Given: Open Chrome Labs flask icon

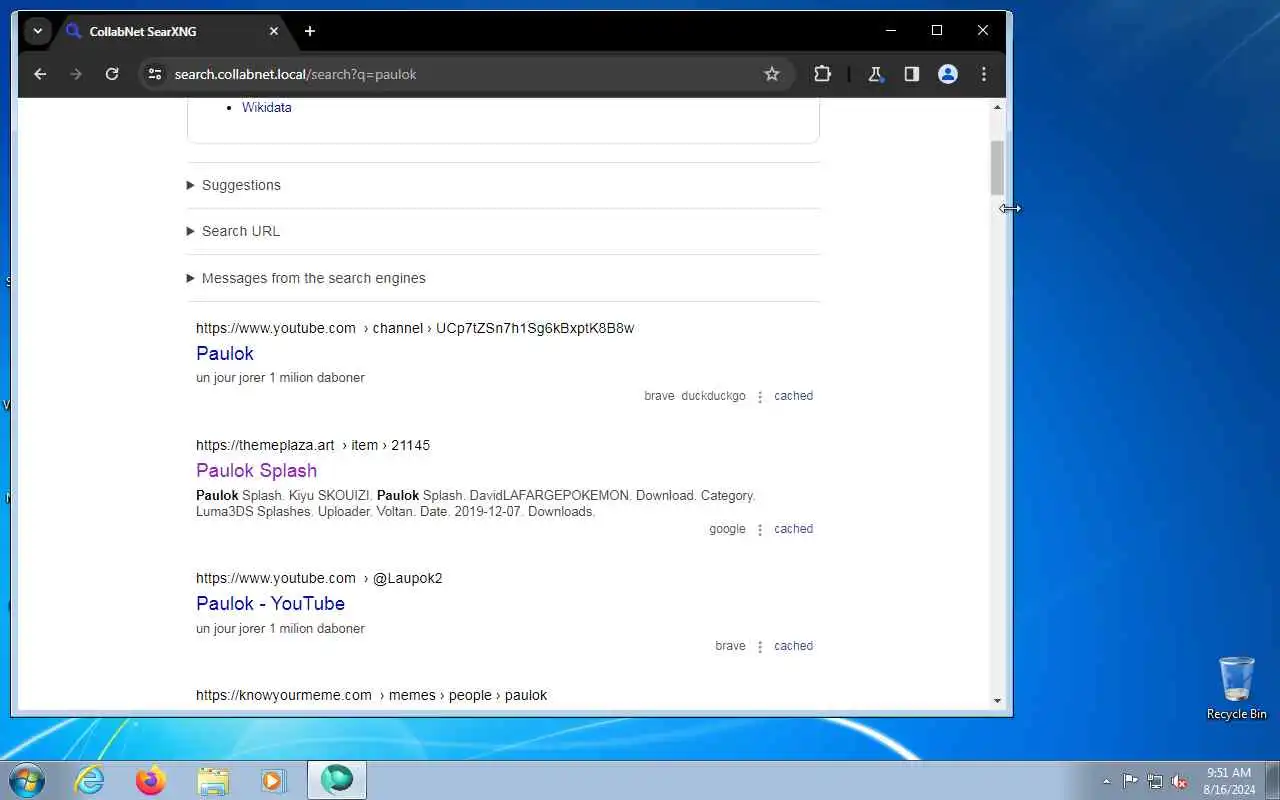Looking at the screenshot, I should coord(875,74).
